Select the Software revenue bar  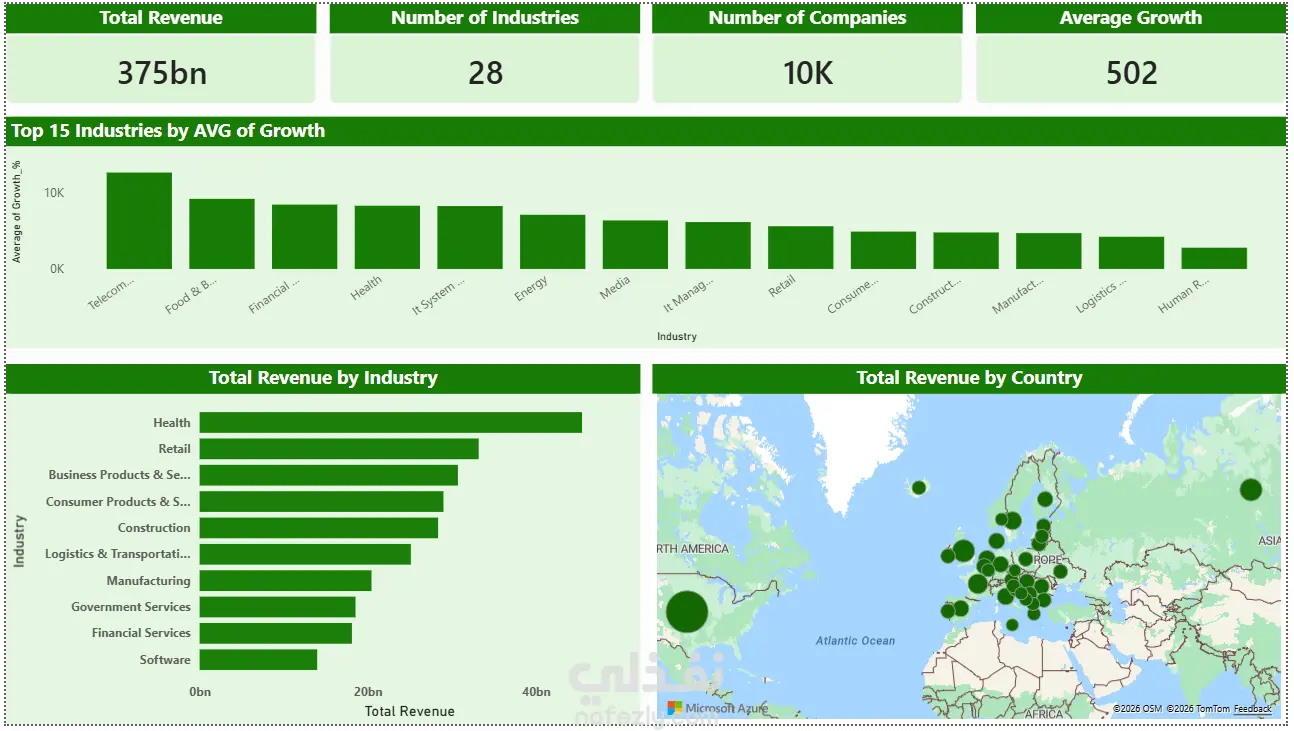click(258, 660)
